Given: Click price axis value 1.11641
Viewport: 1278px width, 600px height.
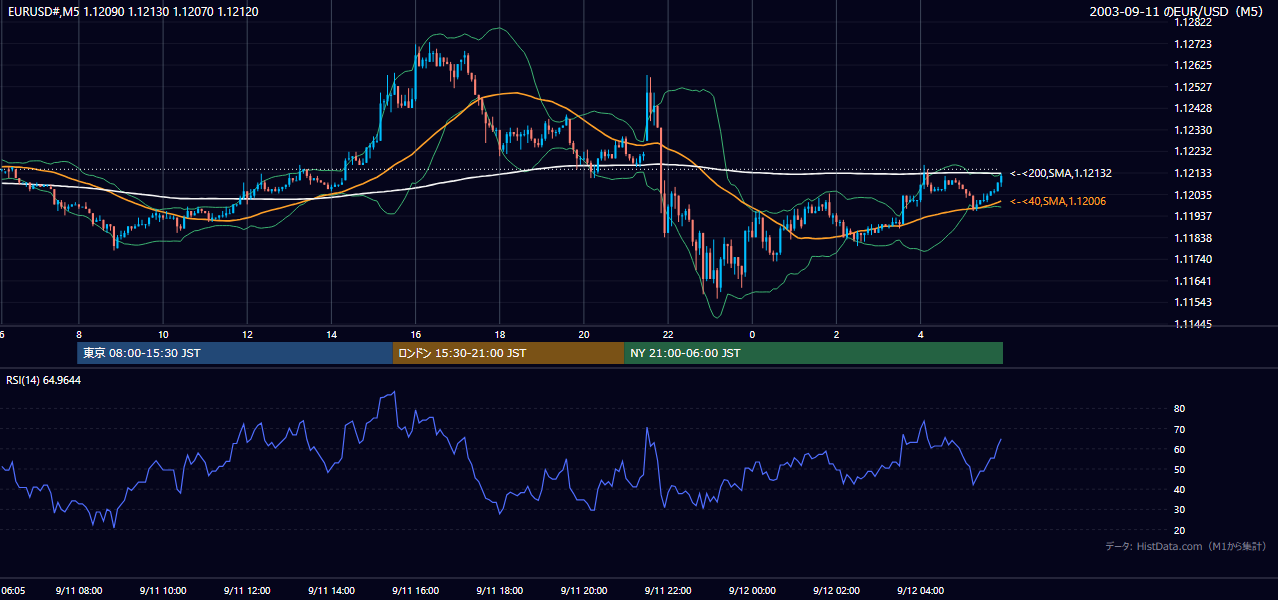Looking at the screenshot, I should click(1193, 281).
